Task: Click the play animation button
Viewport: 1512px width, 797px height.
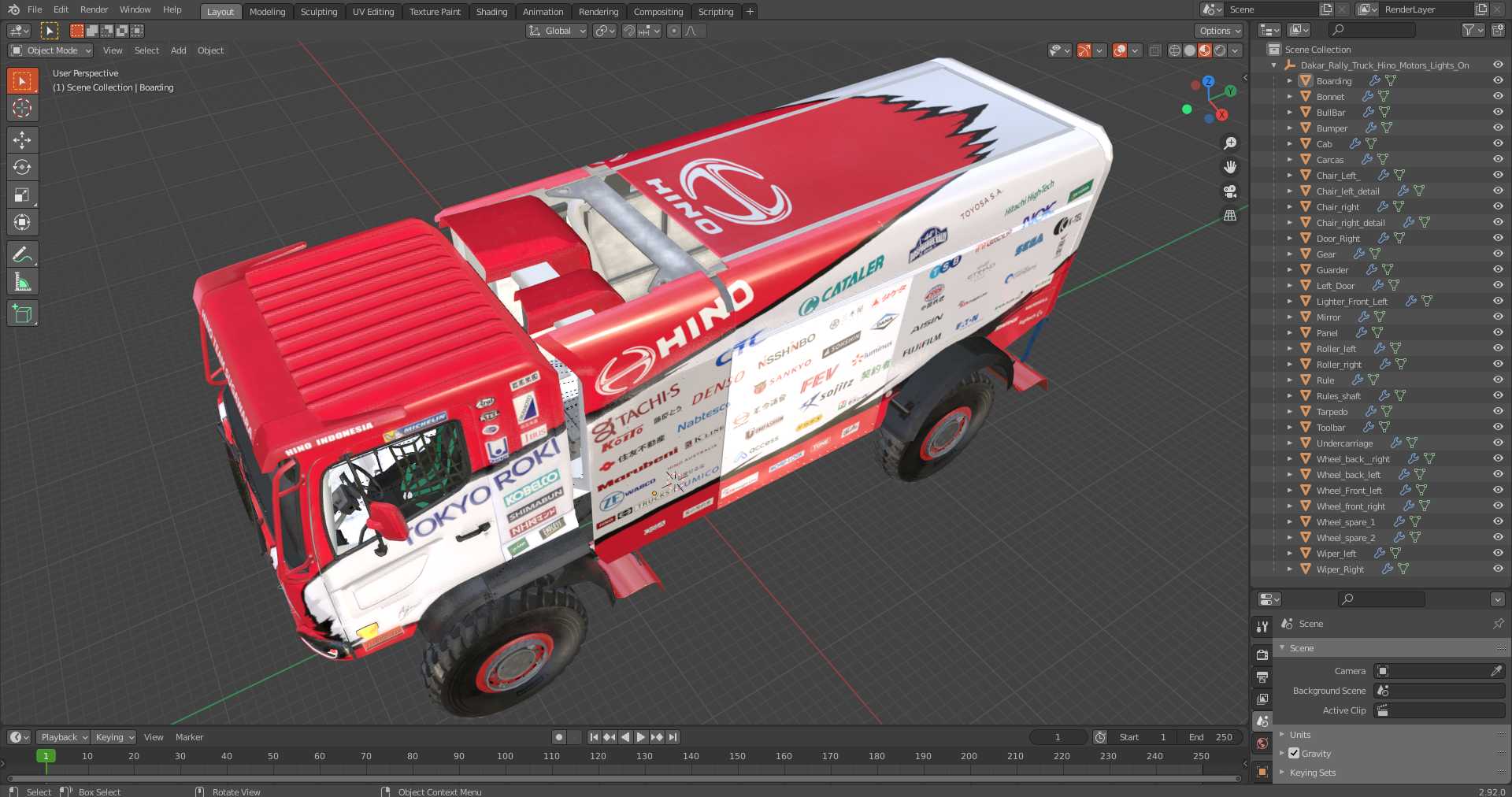Action: (641, 737)
